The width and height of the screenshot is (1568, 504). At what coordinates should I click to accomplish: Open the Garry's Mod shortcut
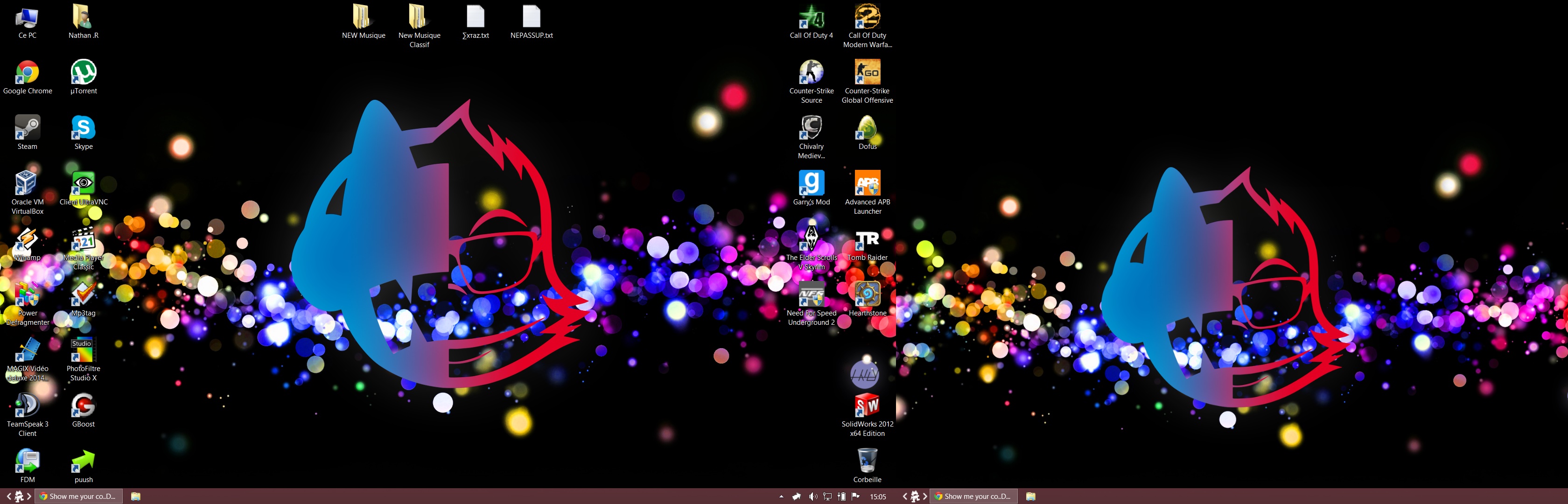tap(812, 188)
